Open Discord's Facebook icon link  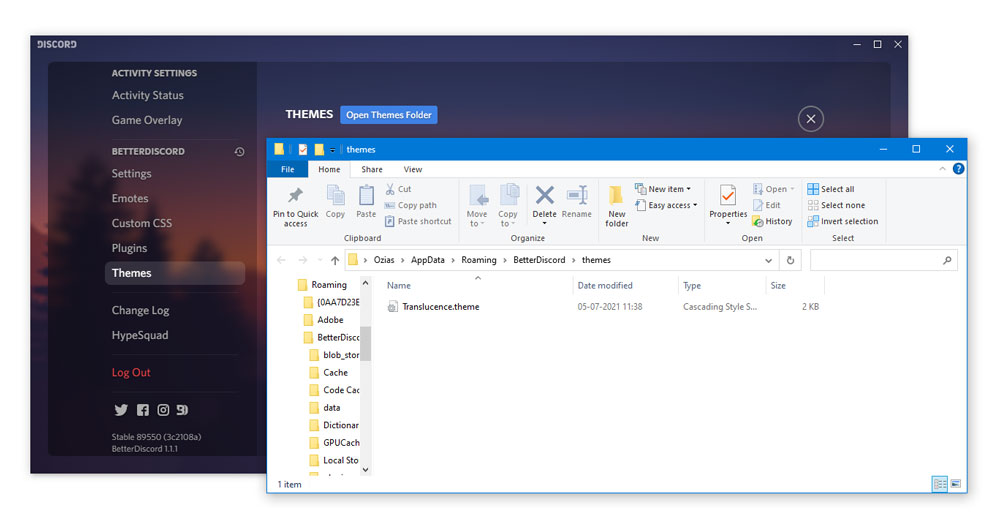[143, 410]
